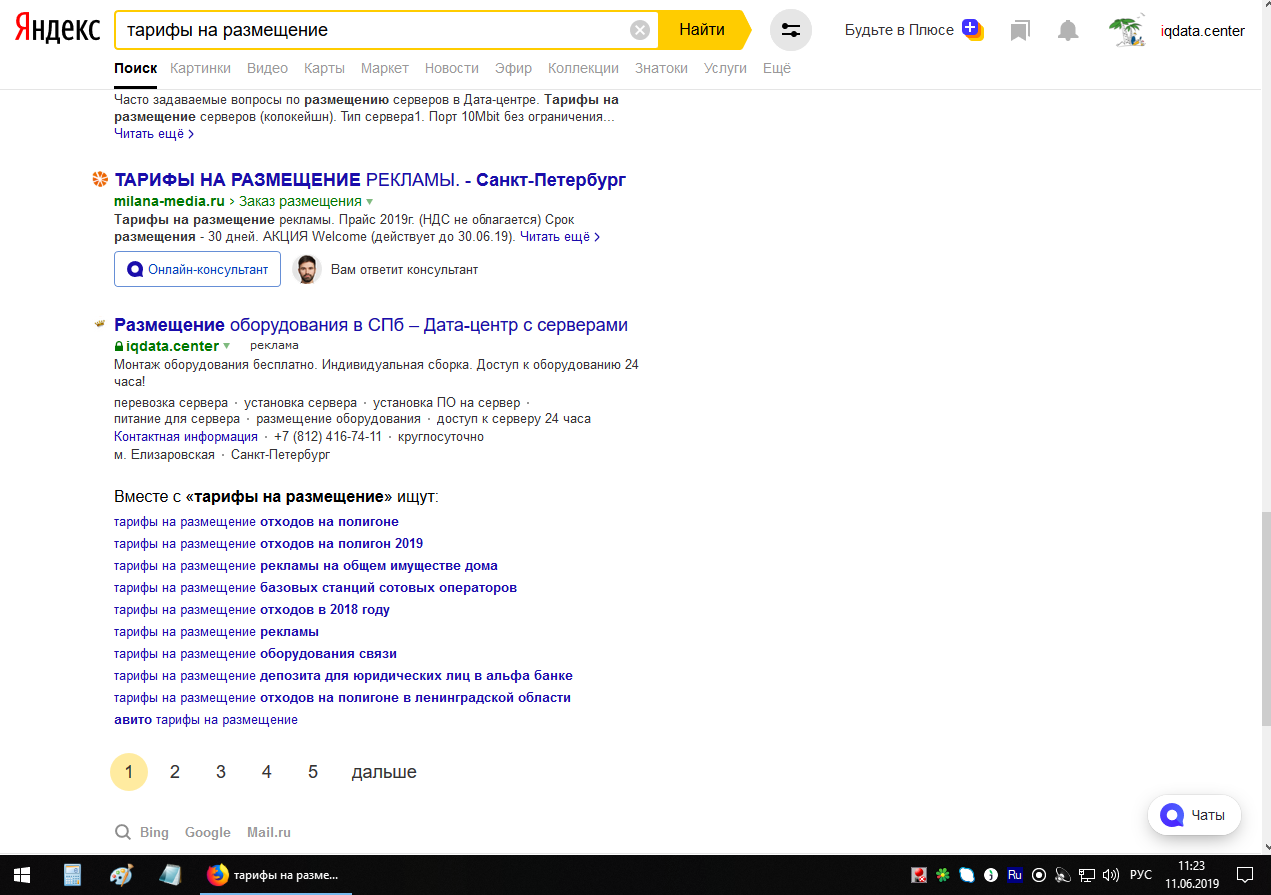This screenshot has height=895, width=1271.
Task: Open the Windows Start menu
Action: coord(21,875)
